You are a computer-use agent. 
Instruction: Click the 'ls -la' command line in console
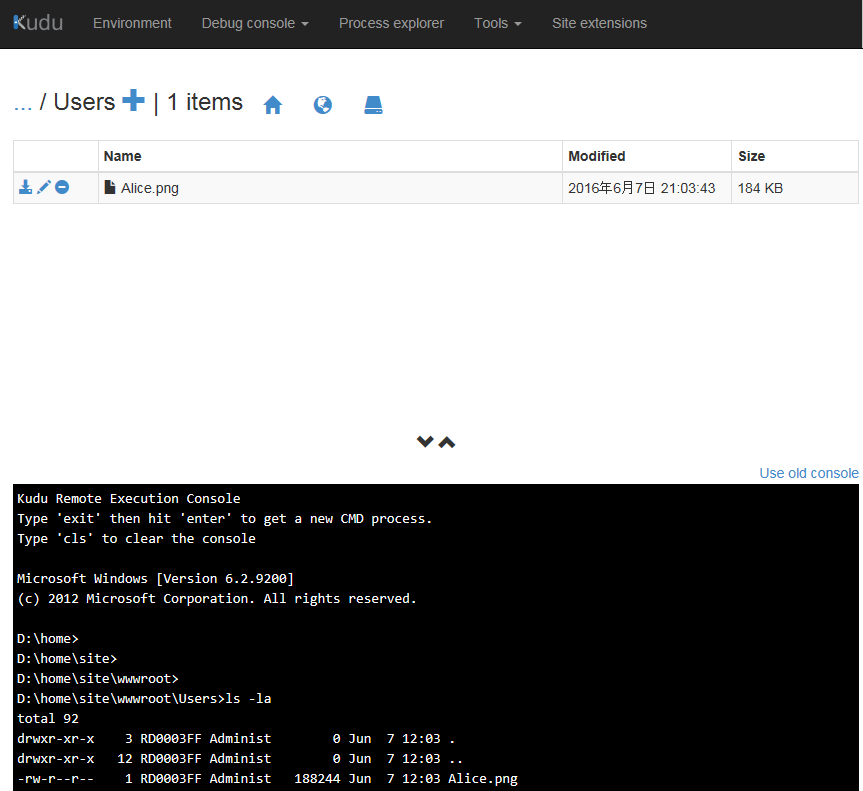[x=144, y=699]
